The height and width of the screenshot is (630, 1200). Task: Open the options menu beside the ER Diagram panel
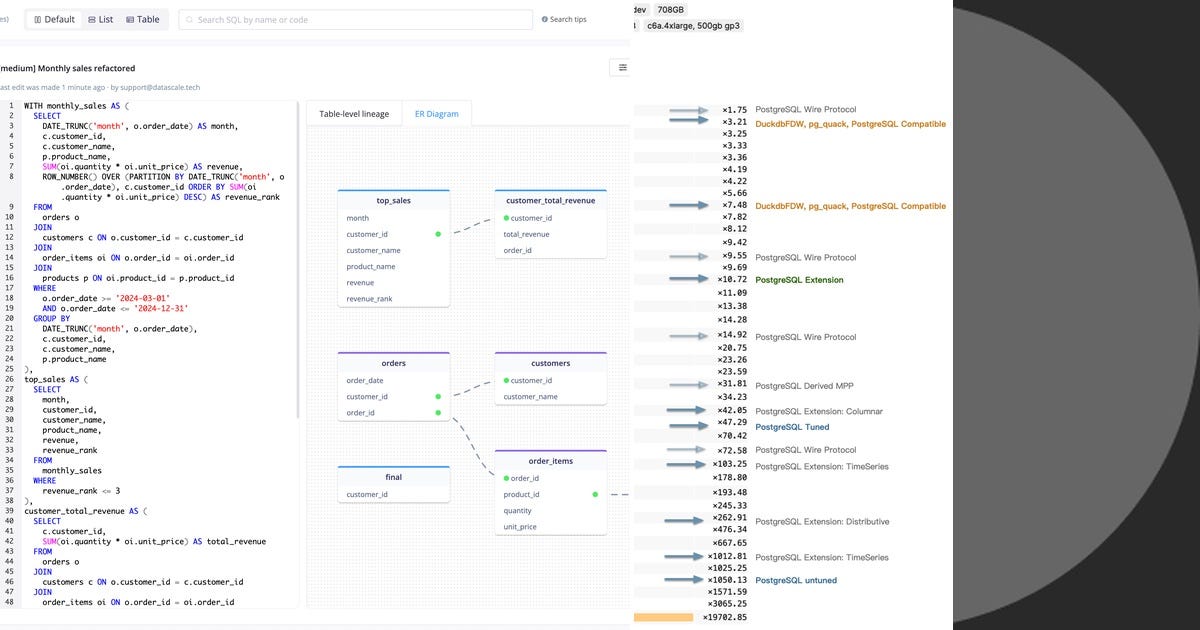pos(621,67)
